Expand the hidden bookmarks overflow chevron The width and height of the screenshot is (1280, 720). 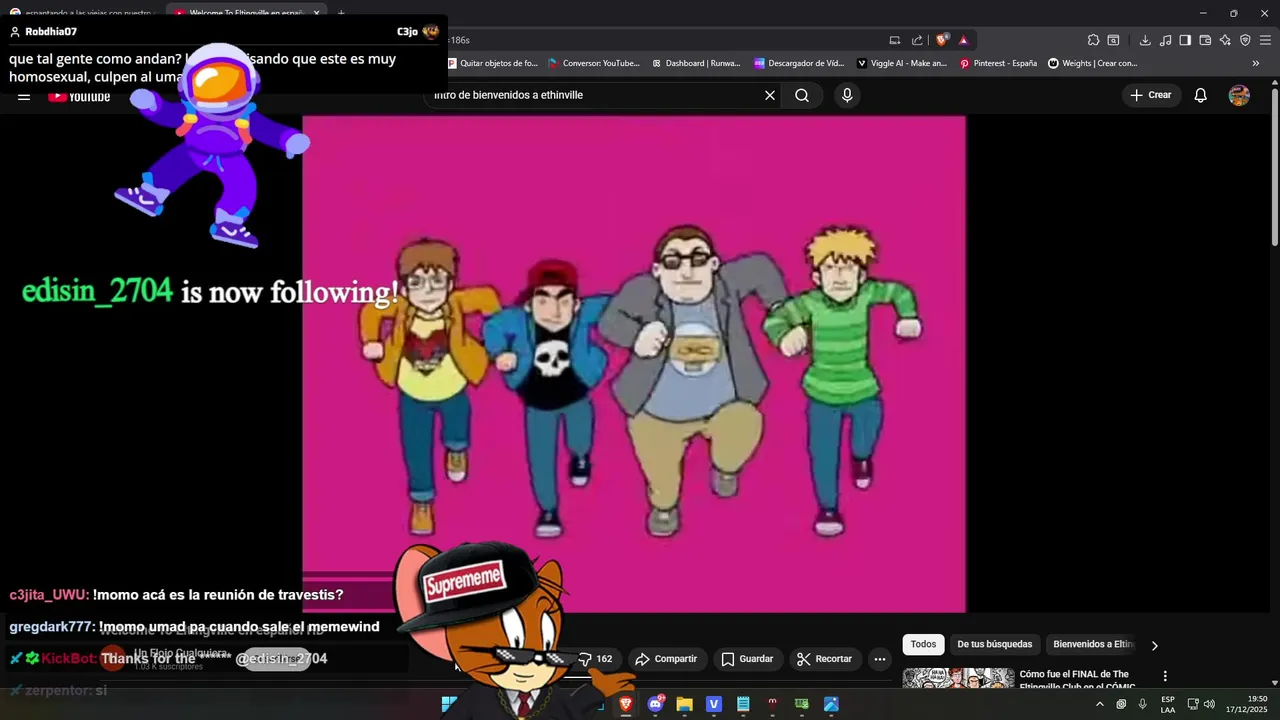point(1256,63)
